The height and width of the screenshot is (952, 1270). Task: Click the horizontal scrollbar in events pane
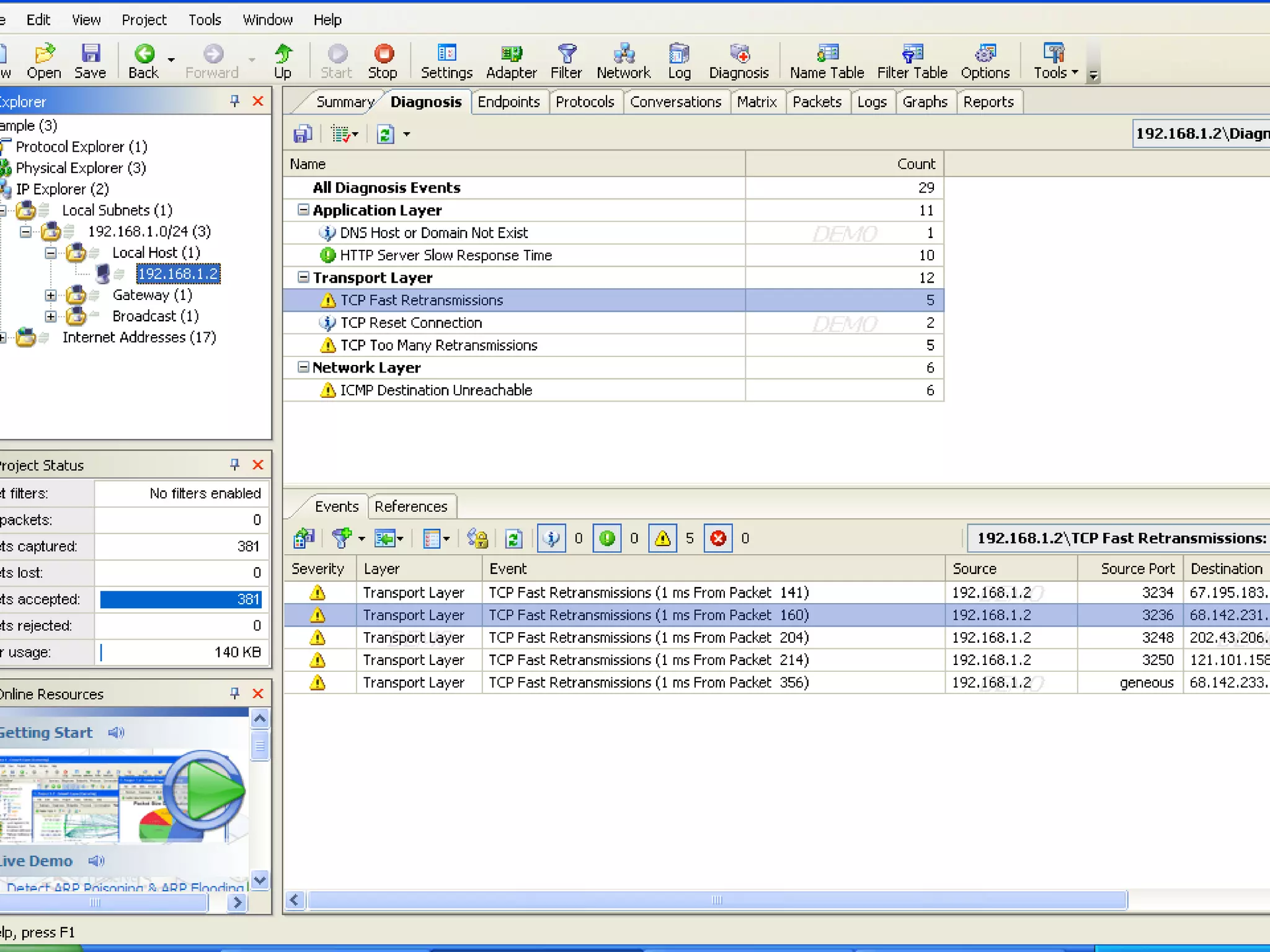[x=716, y=900]
